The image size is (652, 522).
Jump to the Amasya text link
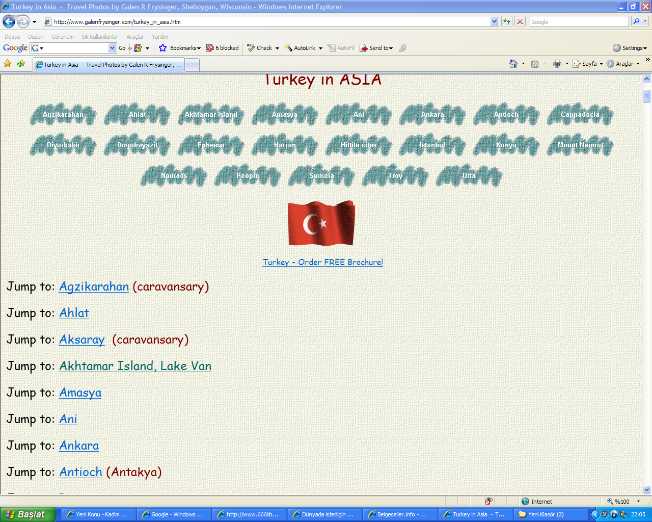(x=80, y=393)
